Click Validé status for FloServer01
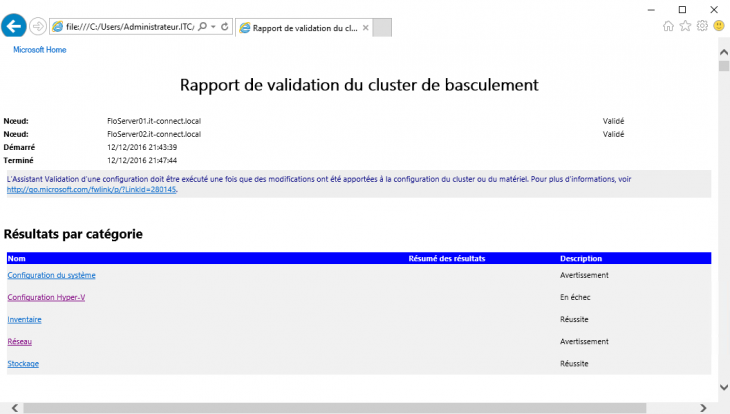Image resolution: width=730 pixels, height=414 pixels. pyautogui.click(x=613, y=121)
